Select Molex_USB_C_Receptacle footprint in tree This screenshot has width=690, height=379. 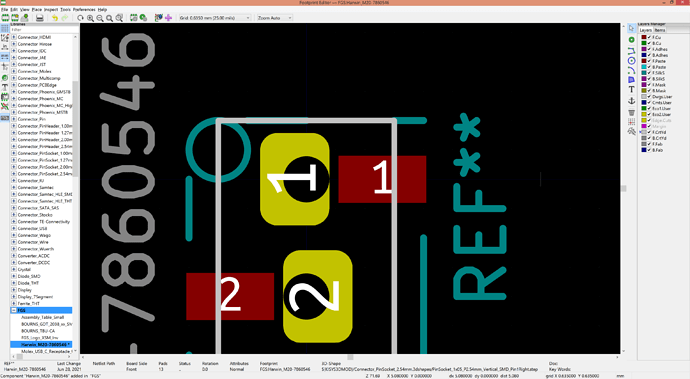46,351
